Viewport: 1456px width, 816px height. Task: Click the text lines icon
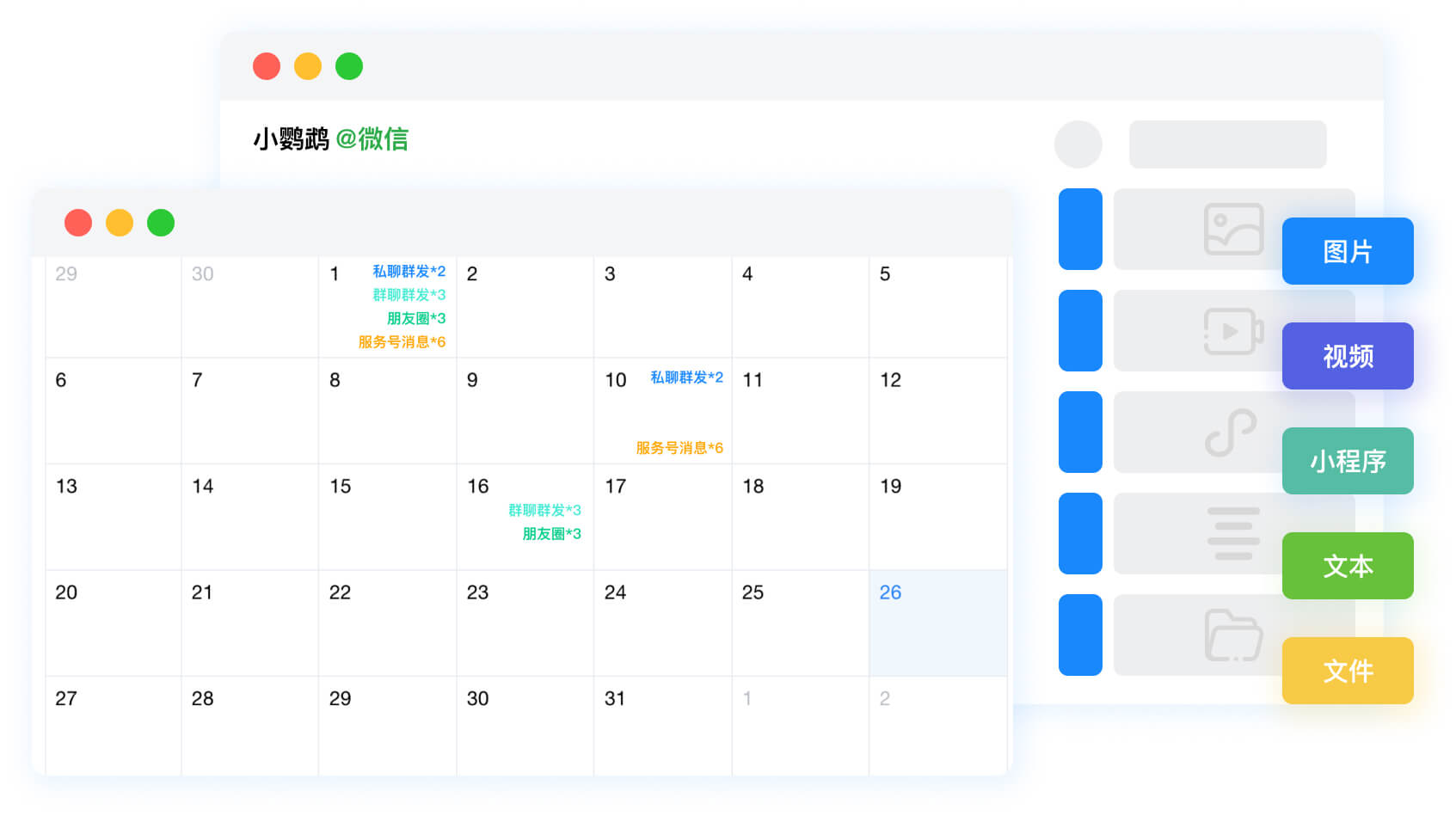[x=1233, y=533]
